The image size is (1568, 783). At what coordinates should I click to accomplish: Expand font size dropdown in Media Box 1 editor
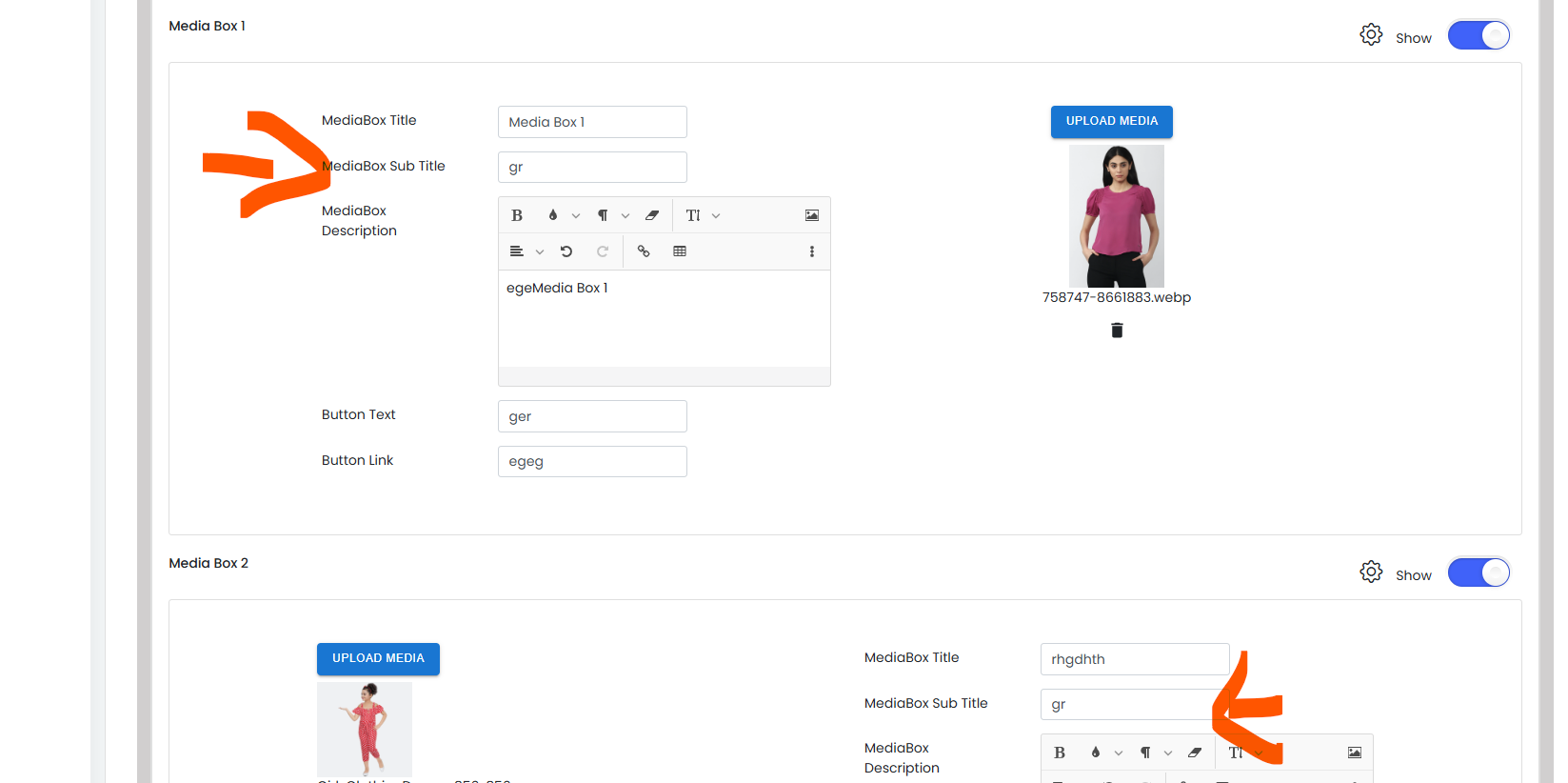click(716, 216)
